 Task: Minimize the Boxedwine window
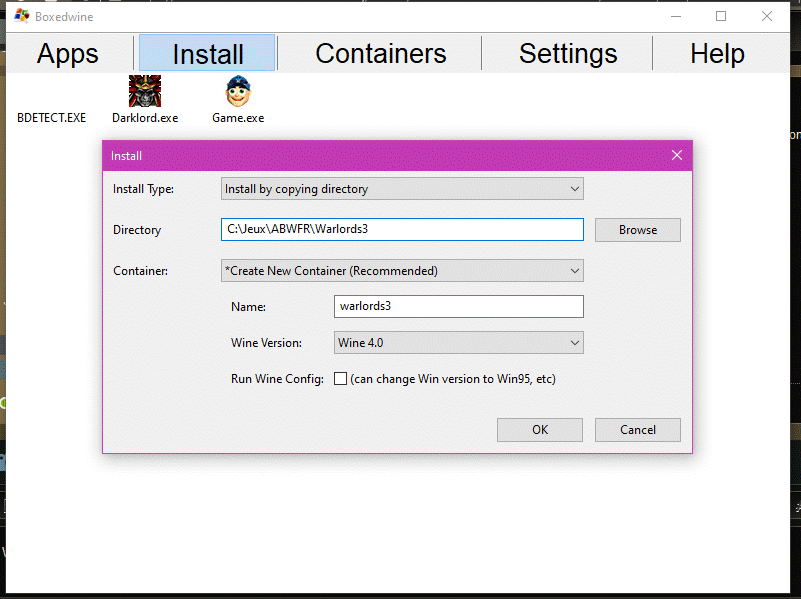(676, 16)
